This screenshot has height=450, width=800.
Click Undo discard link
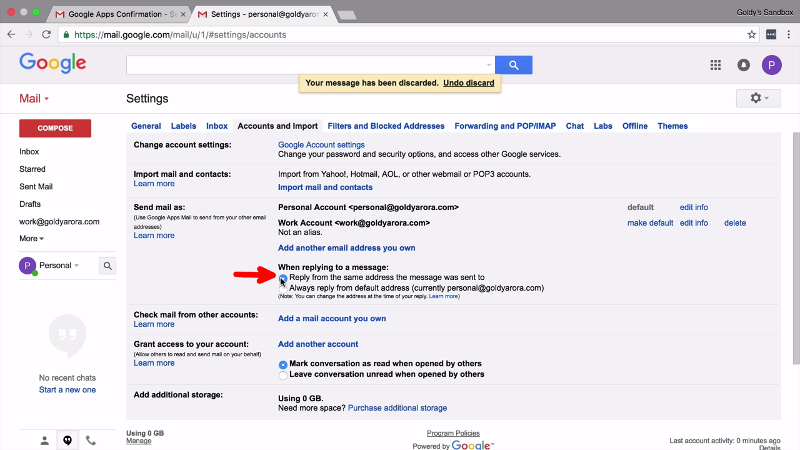click(468, 83)
